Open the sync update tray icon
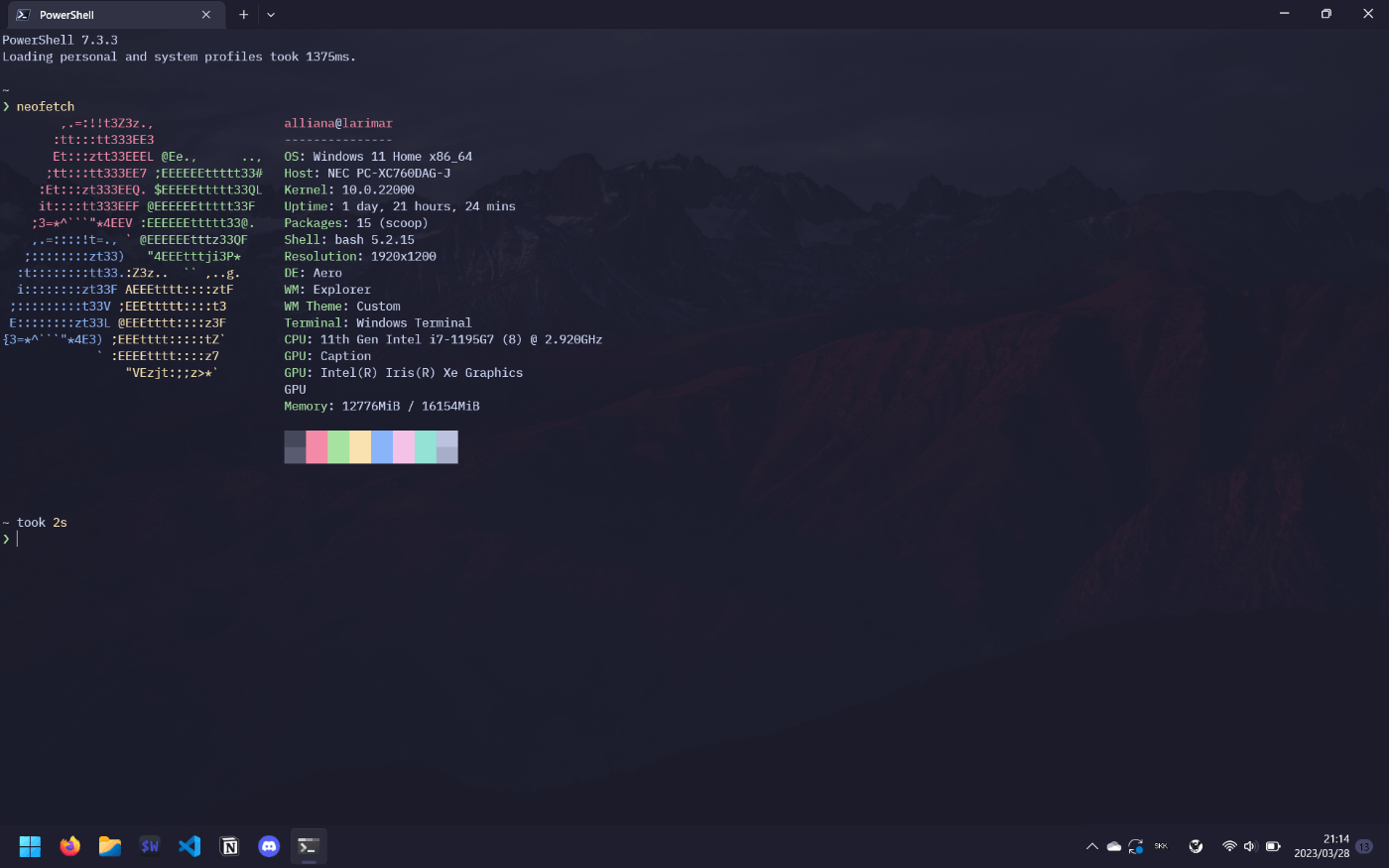This screenshot has height=868, width=1389. pos(1136,846)
